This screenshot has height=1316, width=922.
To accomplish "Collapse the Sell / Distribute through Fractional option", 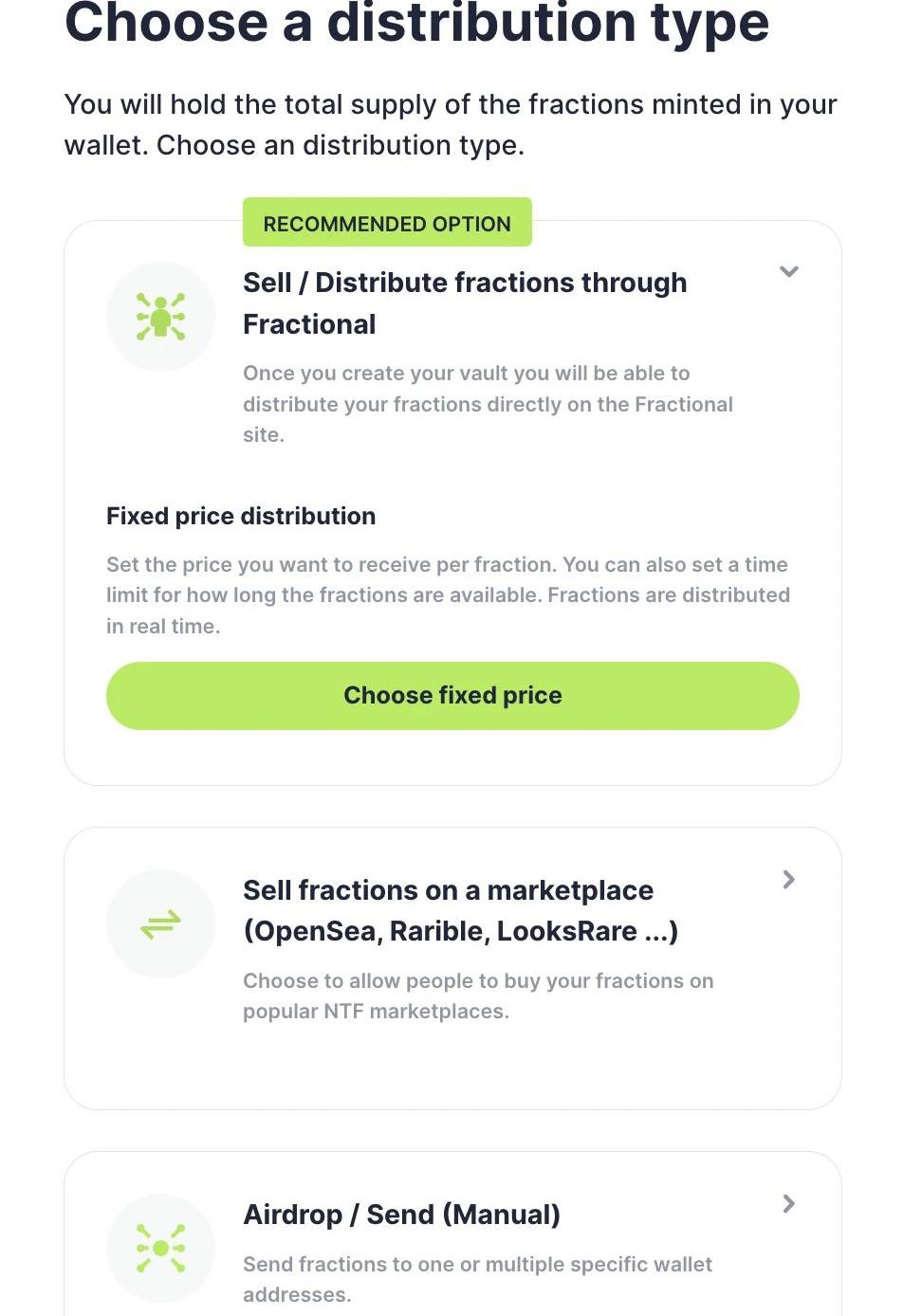I will pyautogui.click(x=788, y=272).
